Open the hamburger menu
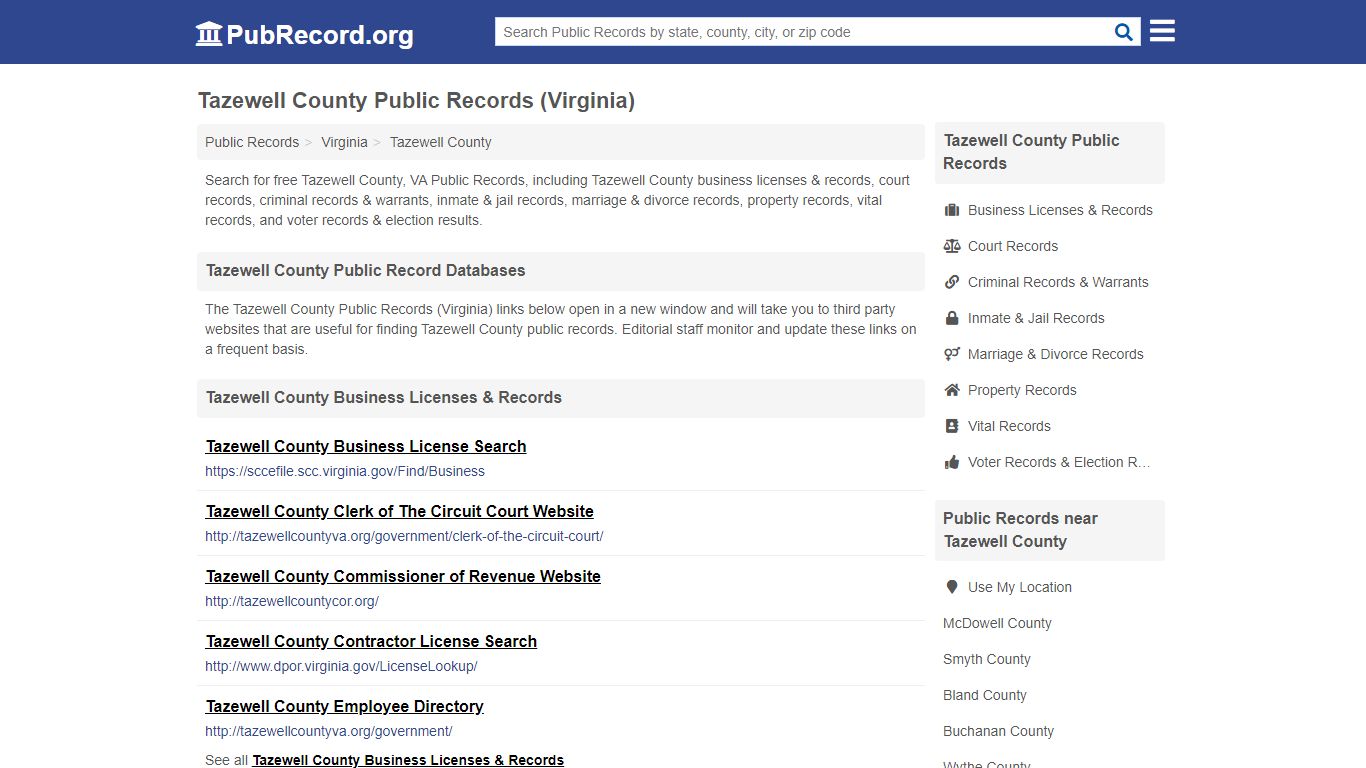The width and height of the screenshot is (1366, 768). [1162, 31]
